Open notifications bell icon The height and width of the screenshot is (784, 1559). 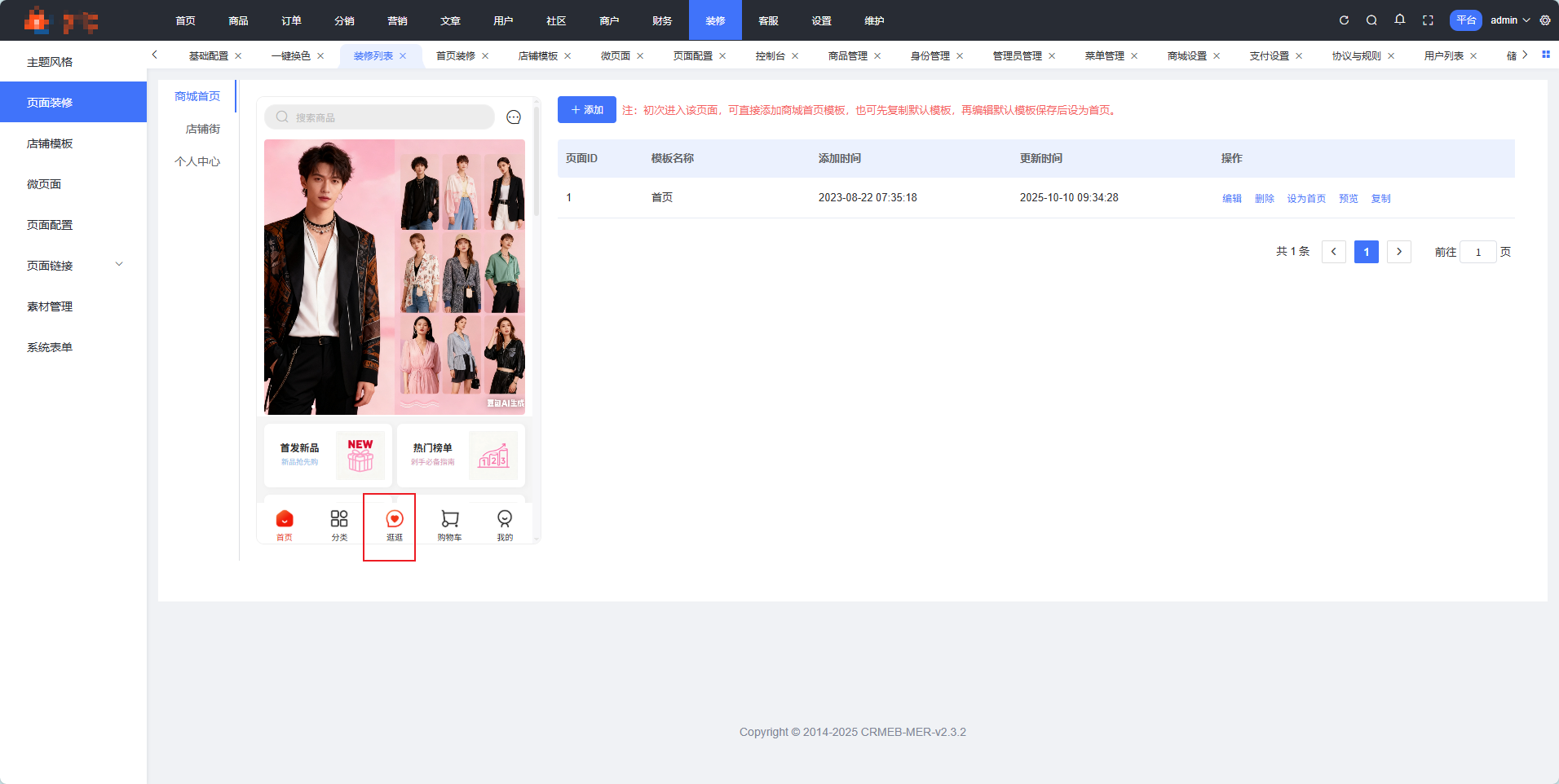[x=1400, y=20]
